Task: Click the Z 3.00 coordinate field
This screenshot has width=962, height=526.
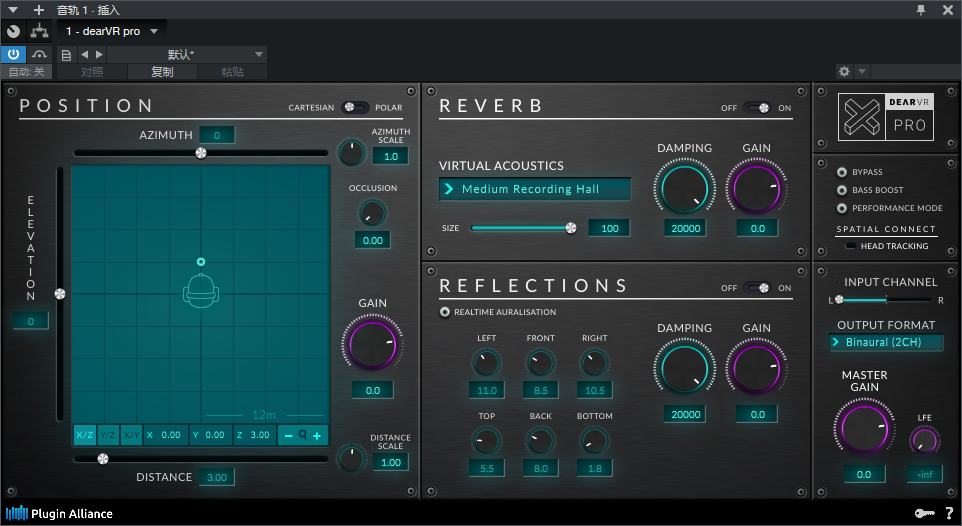Action: pos(254,435)
